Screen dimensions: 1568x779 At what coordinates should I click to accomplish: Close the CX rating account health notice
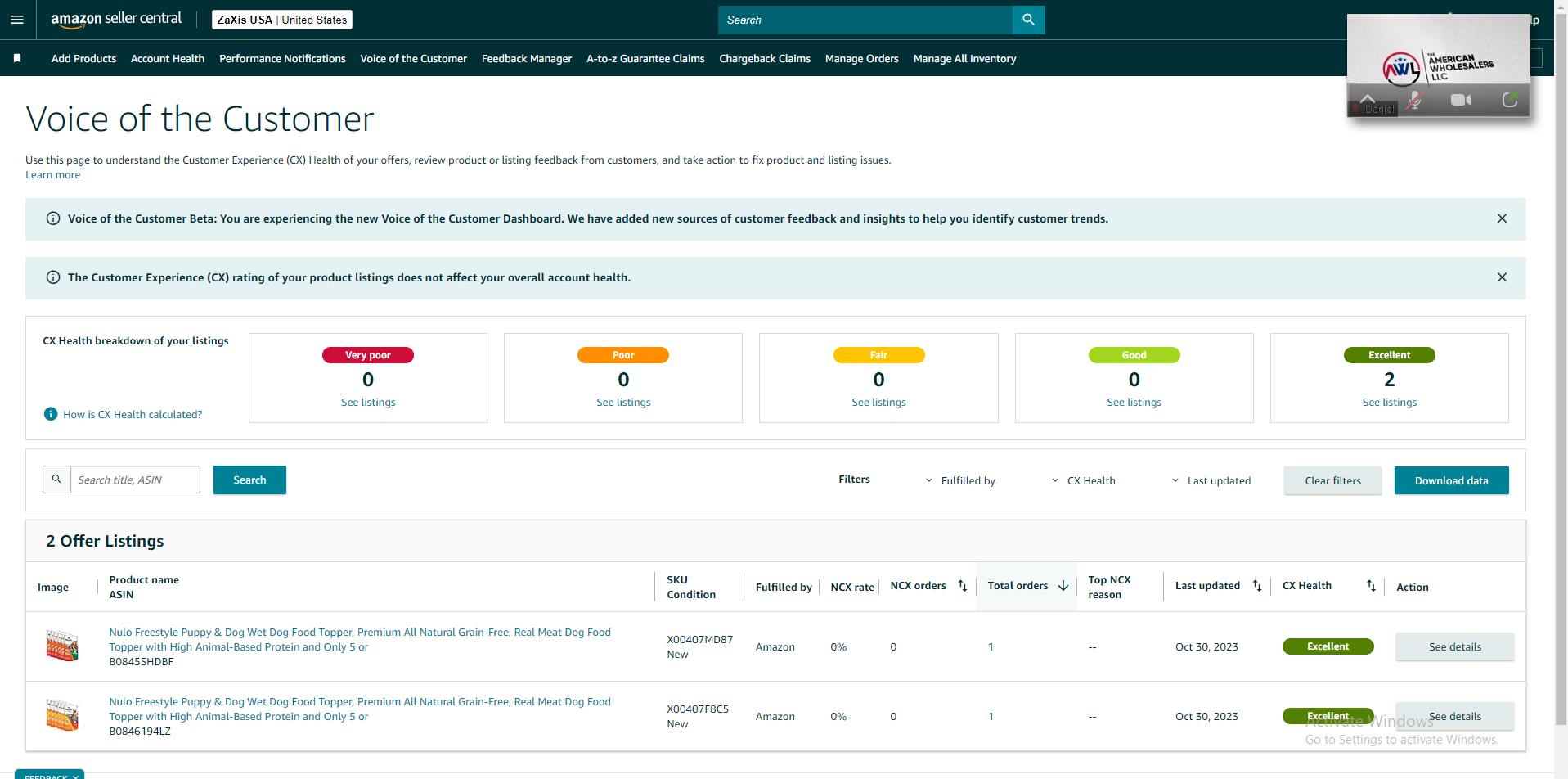1502,277
